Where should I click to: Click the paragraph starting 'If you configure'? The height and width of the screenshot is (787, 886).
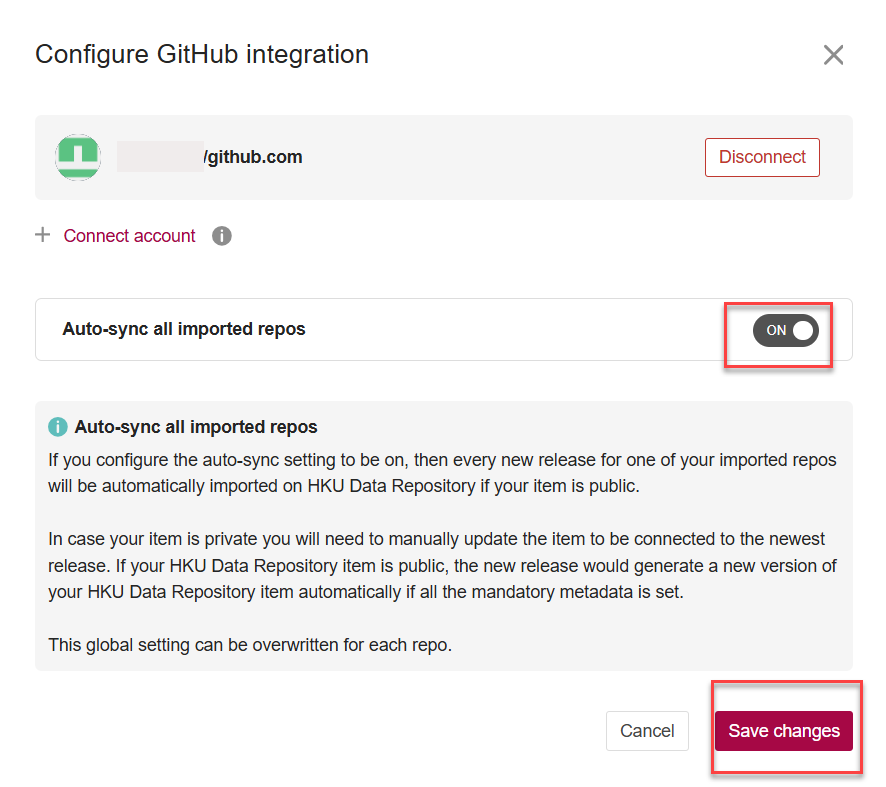[x=442, y=473]
